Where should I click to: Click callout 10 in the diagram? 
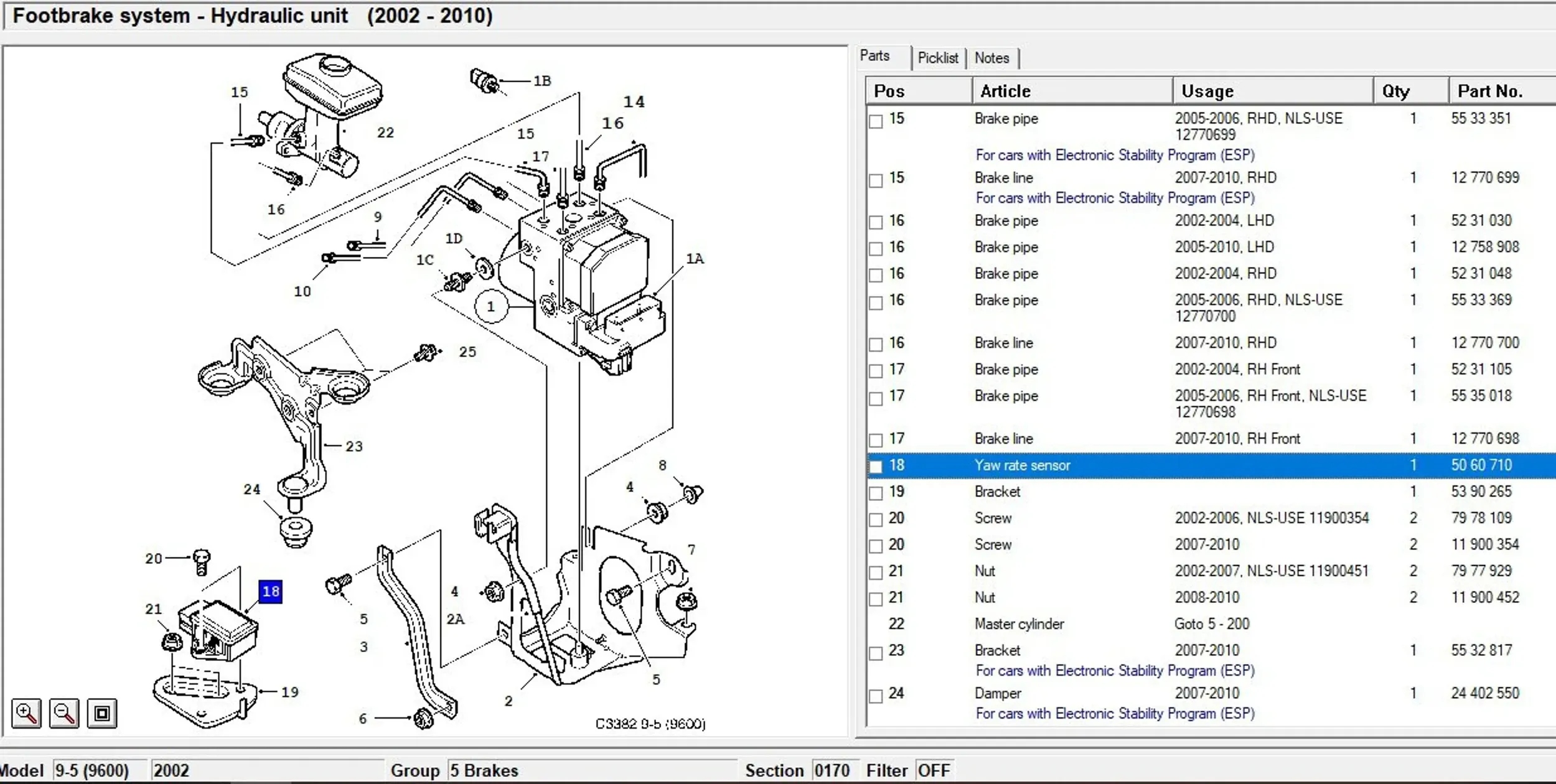(x=302, y=291)
